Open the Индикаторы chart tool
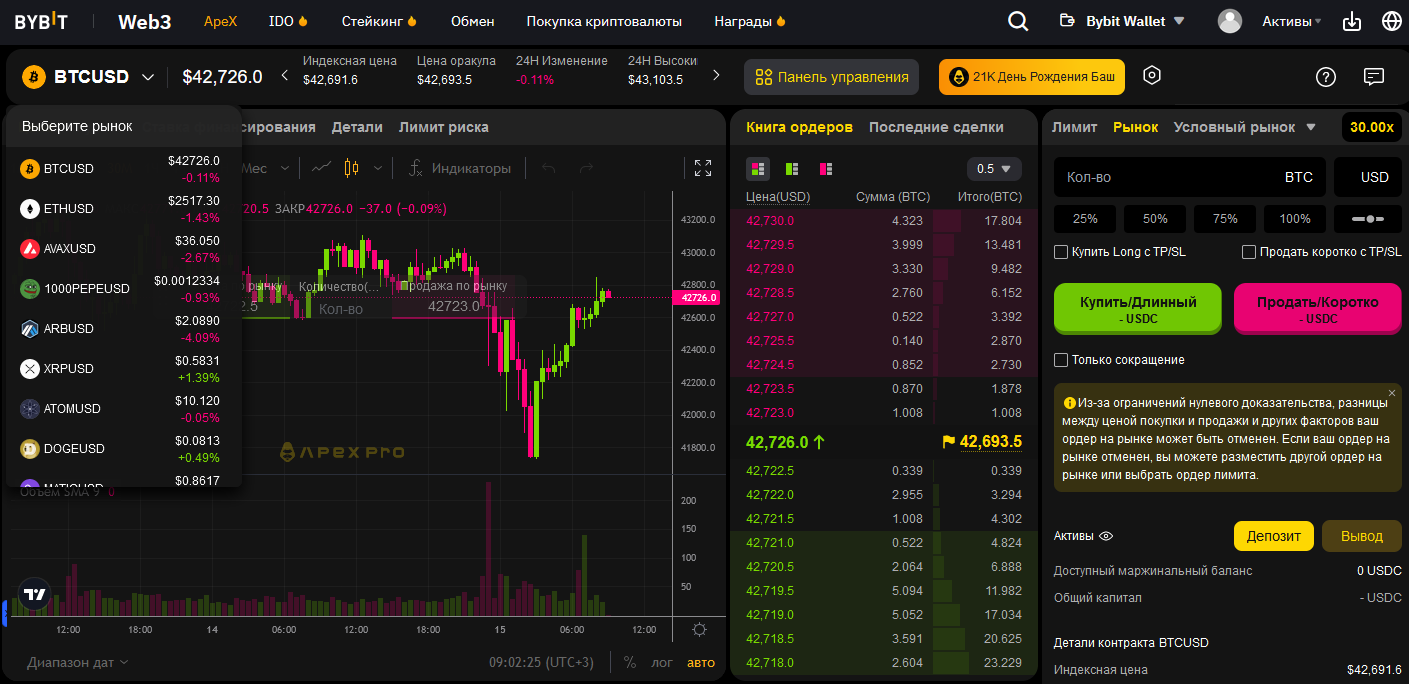 click(460, 168)
